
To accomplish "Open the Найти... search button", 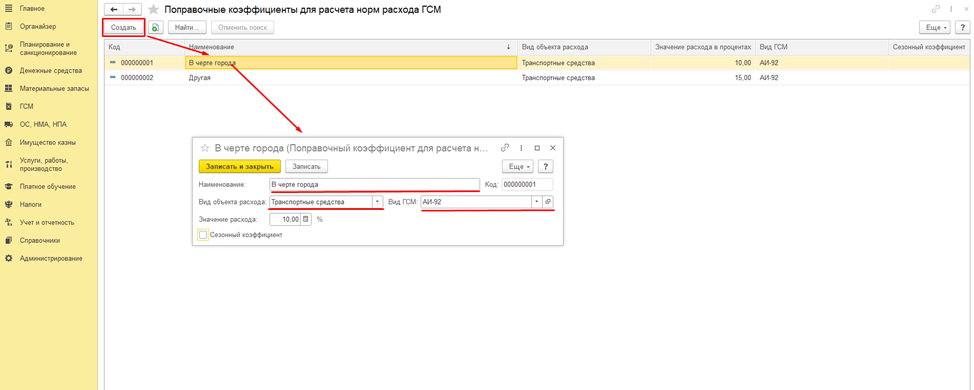I will tap(187, 27).
